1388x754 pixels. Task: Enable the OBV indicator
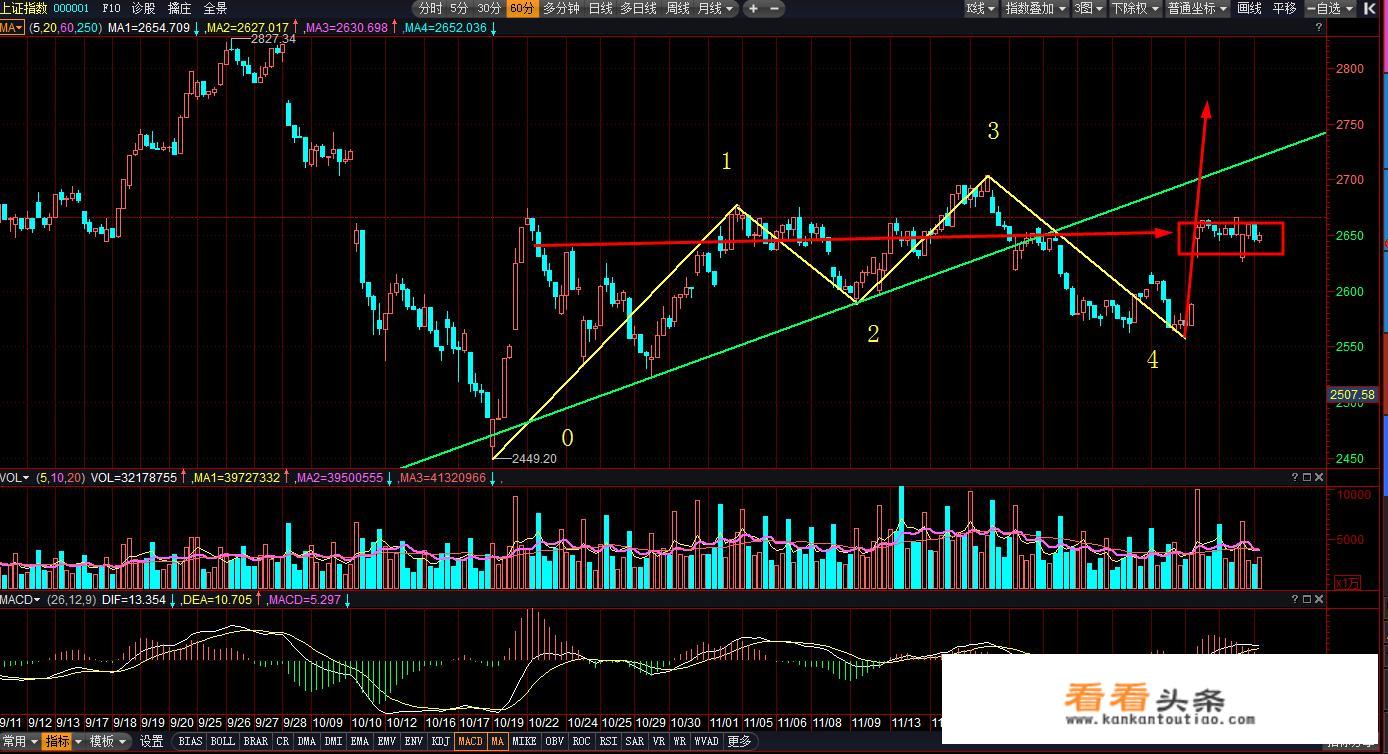pyautogui.click(x=554, y=742)
